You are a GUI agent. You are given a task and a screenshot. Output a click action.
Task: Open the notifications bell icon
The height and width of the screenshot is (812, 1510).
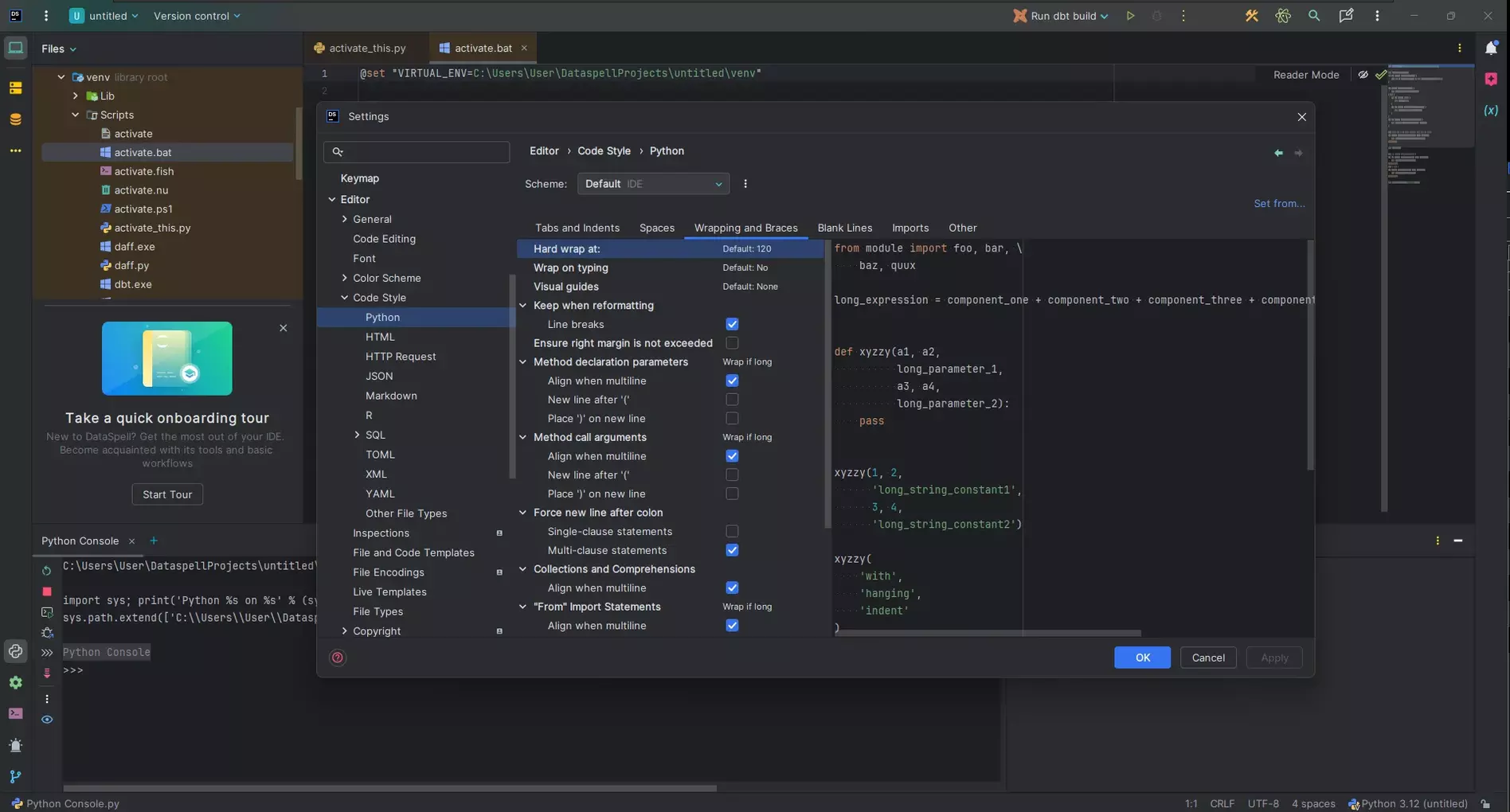[1491, 49]
